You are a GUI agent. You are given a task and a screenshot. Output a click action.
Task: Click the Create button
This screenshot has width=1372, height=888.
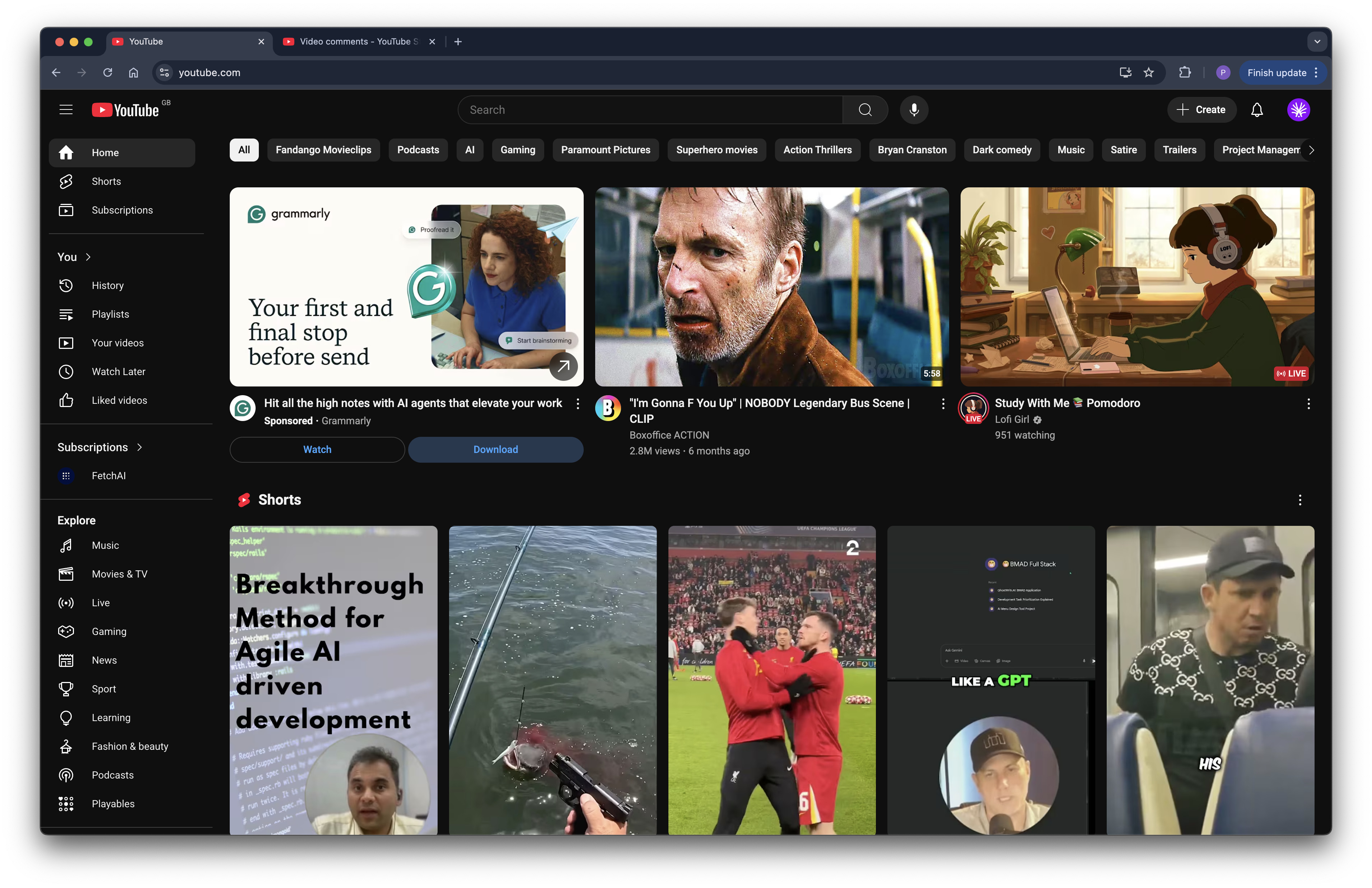click(1201, 109)
